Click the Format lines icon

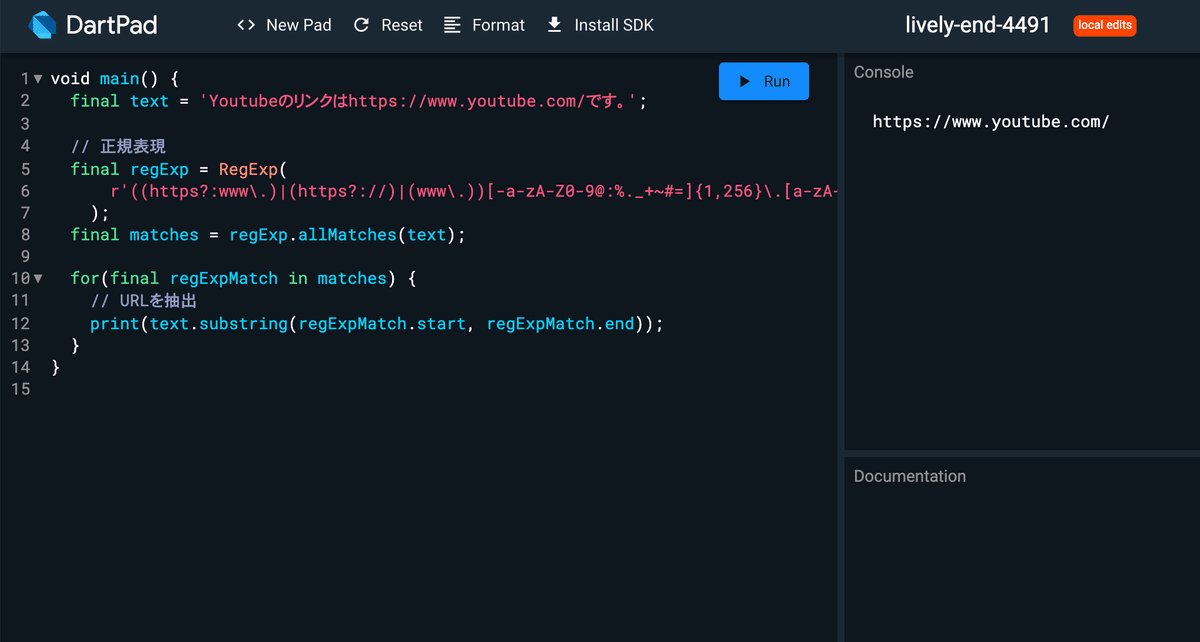(x=453, y=25)
